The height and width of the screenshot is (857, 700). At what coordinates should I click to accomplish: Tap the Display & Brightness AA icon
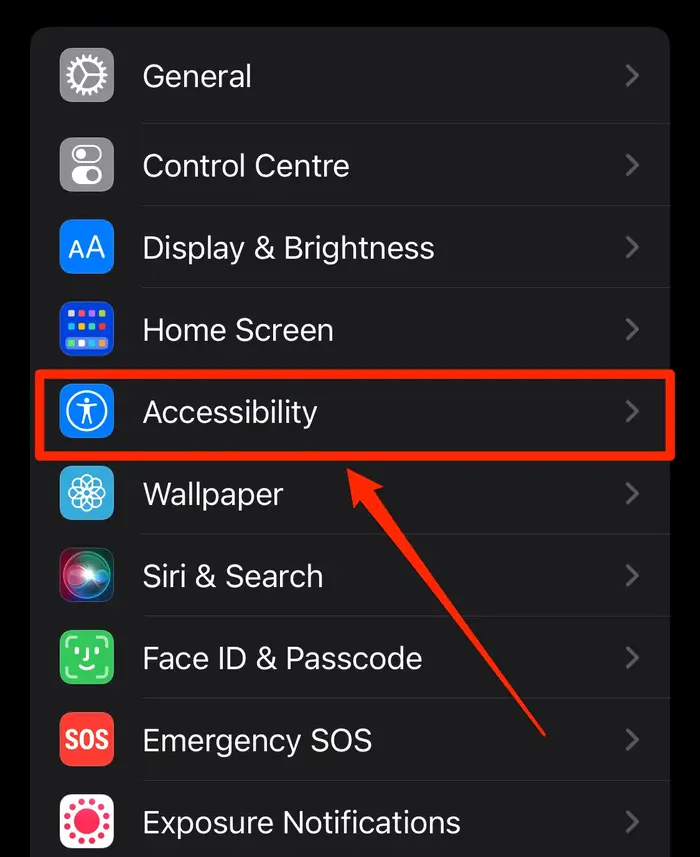tap(87, 246)
